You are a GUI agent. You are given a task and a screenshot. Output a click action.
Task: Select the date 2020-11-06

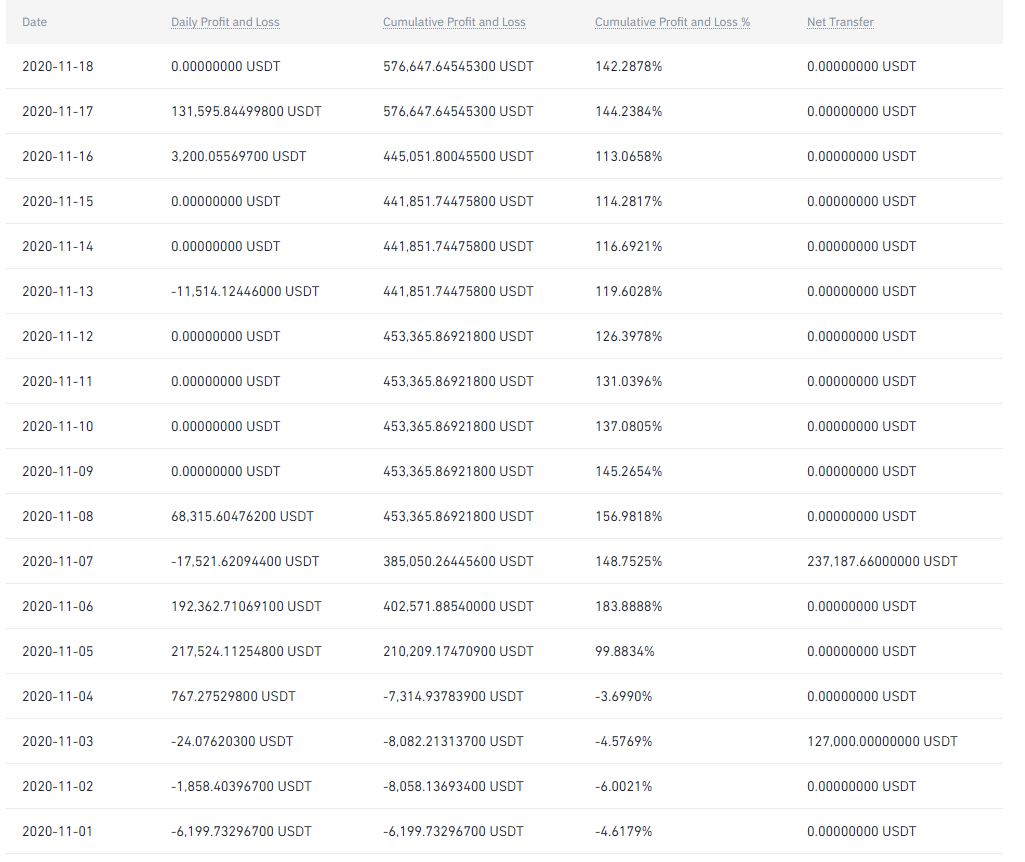(x=58, y=606)
